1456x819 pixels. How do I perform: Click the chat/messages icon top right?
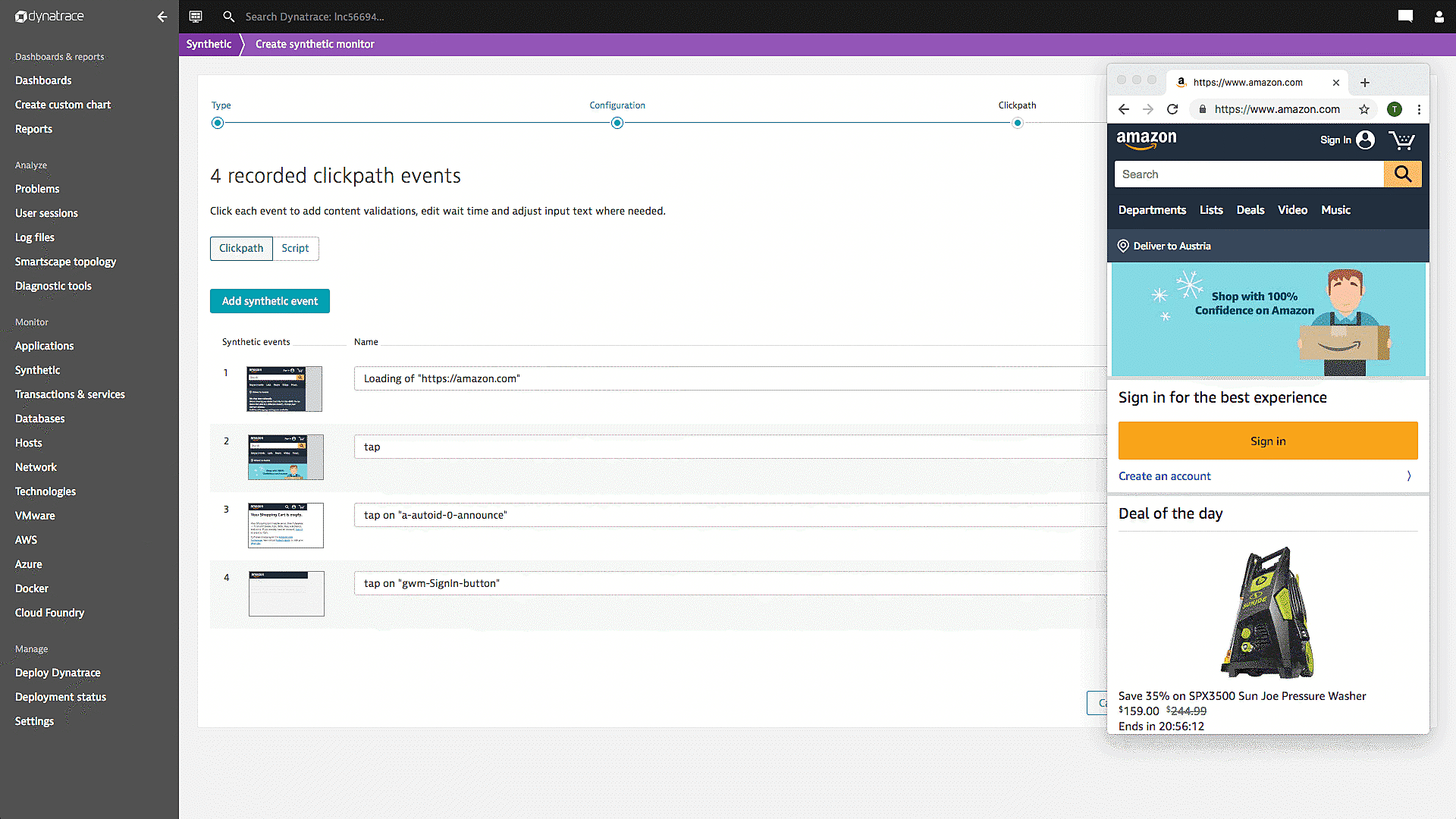(x=1405, y=16)
